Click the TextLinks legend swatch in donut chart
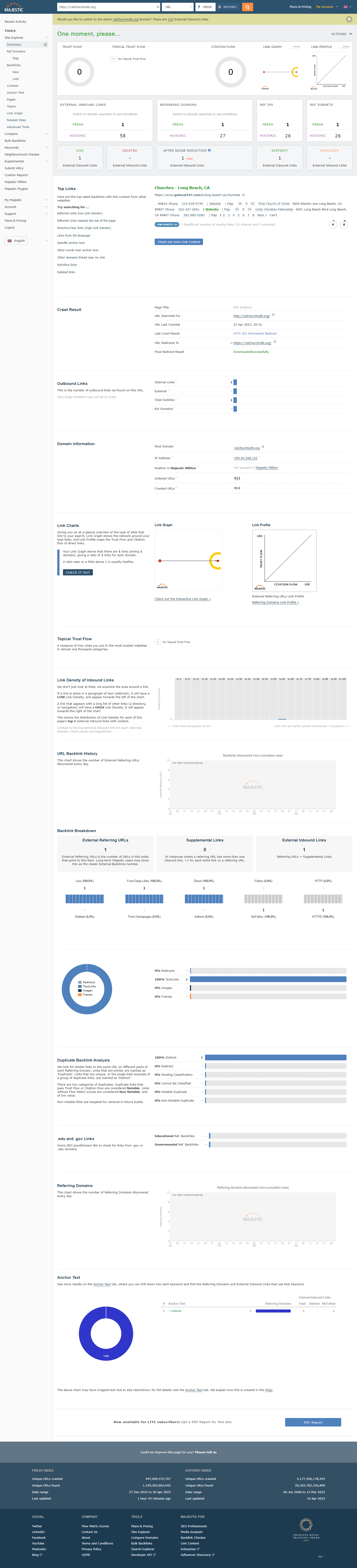 [x=80, y=986]
